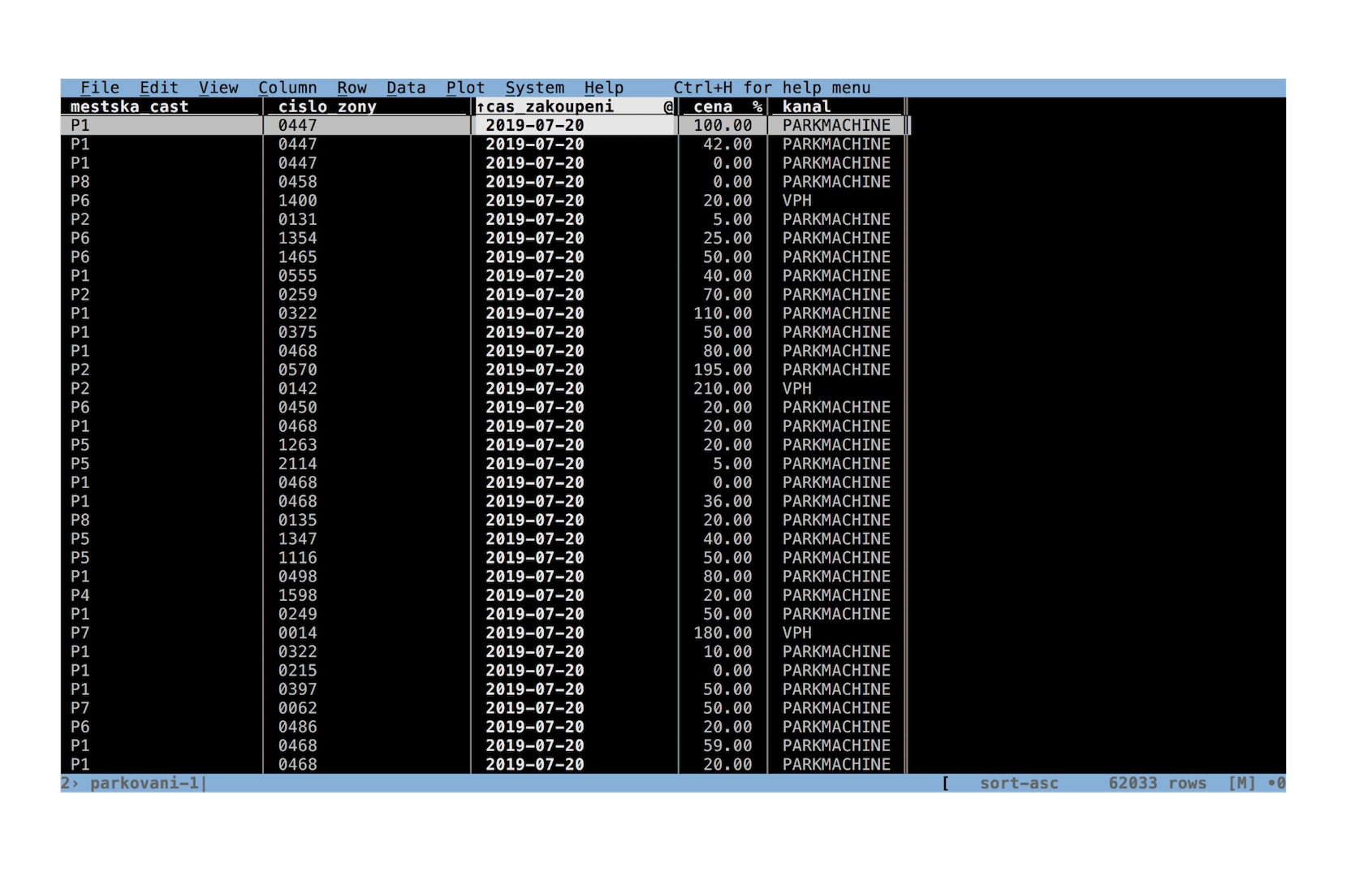Click the @ date type indicator
Viewport: 1372px width, 877px height.
pyautogui.click(x=668, y=107)
